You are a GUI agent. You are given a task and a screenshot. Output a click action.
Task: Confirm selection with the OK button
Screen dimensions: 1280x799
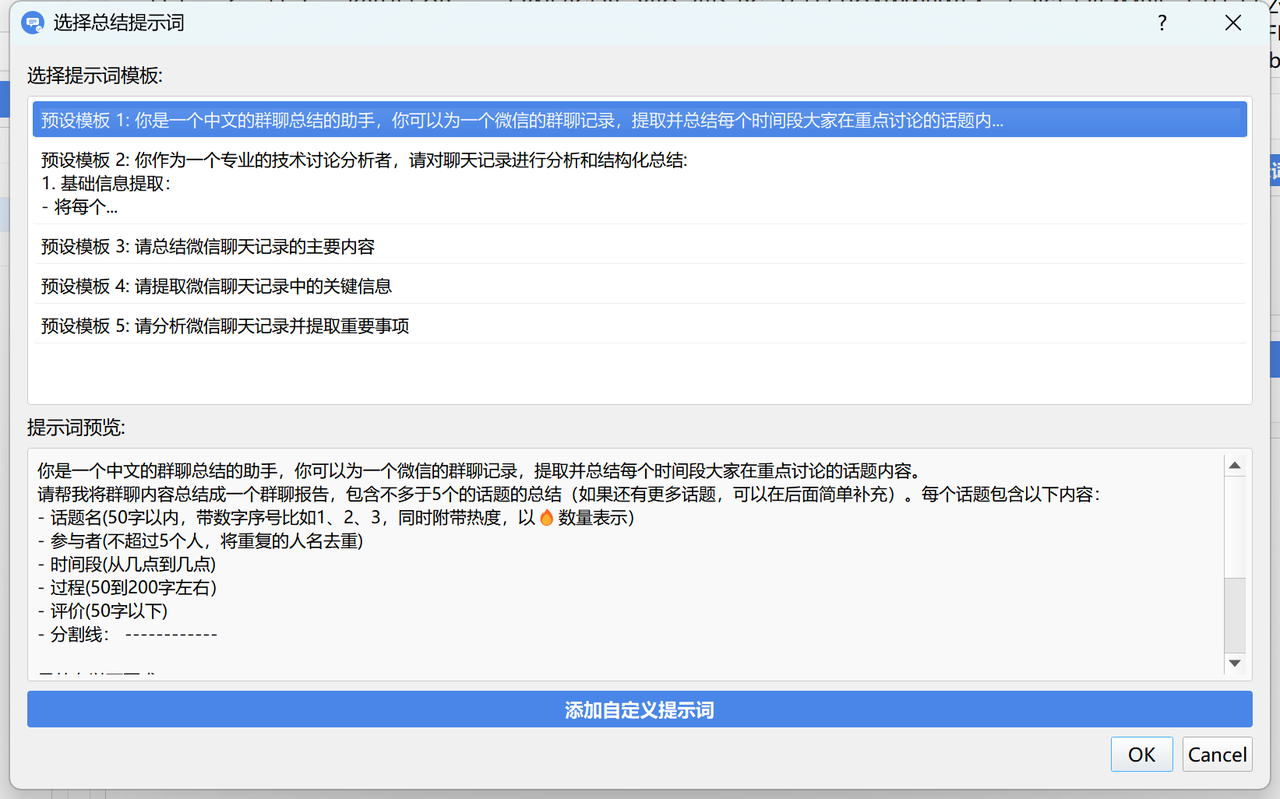pyautogui.click(x=1141, y=755)
